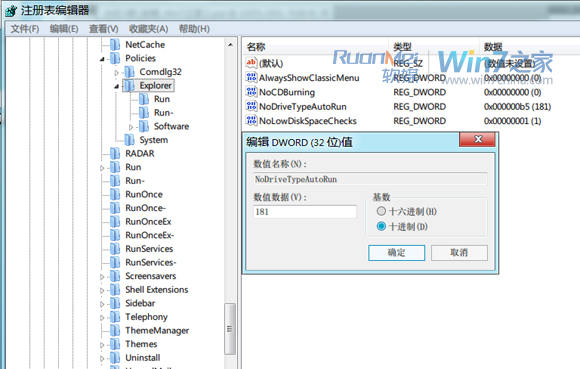Click the RunOnce folder icon

[x=115, y=194]
